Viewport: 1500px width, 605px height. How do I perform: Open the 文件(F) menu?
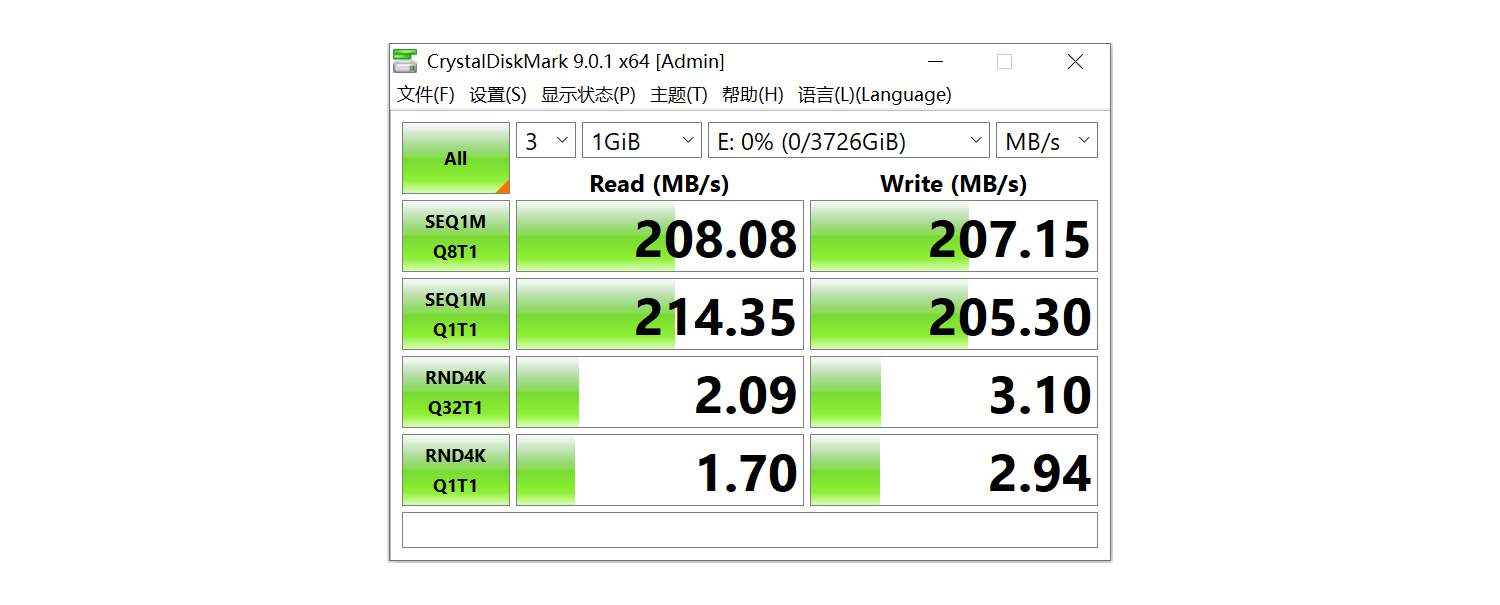point(426,95)
